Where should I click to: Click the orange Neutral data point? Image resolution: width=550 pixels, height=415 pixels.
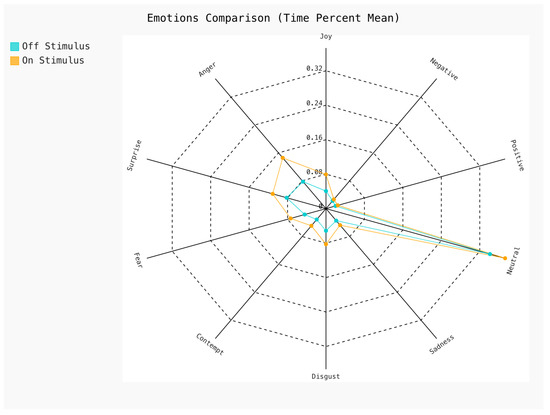pos(505,258)
